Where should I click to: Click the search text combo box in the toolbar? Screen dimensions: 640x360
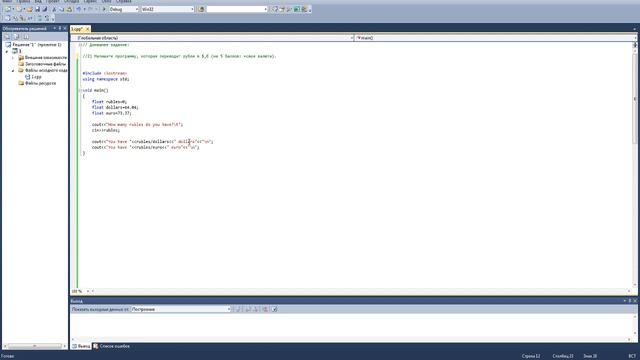pyautogui.click(x=237, y=9)
